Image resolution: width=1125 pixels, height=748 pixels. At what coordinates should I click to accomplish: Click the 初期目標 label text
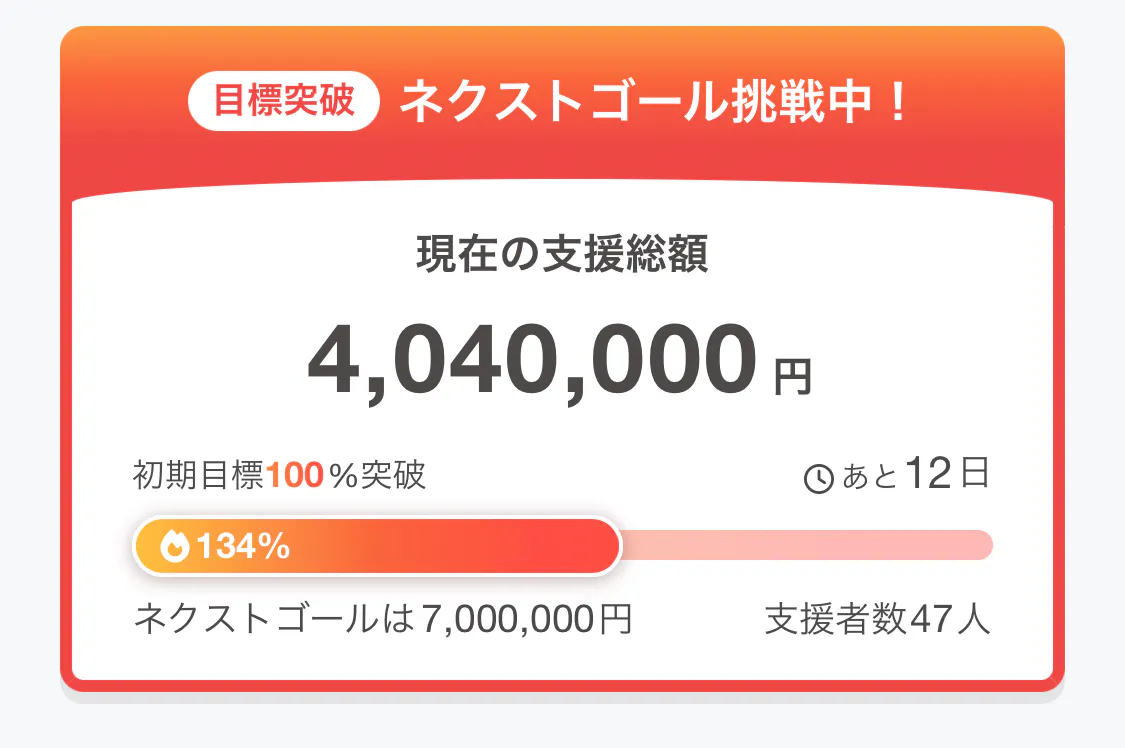199,476
